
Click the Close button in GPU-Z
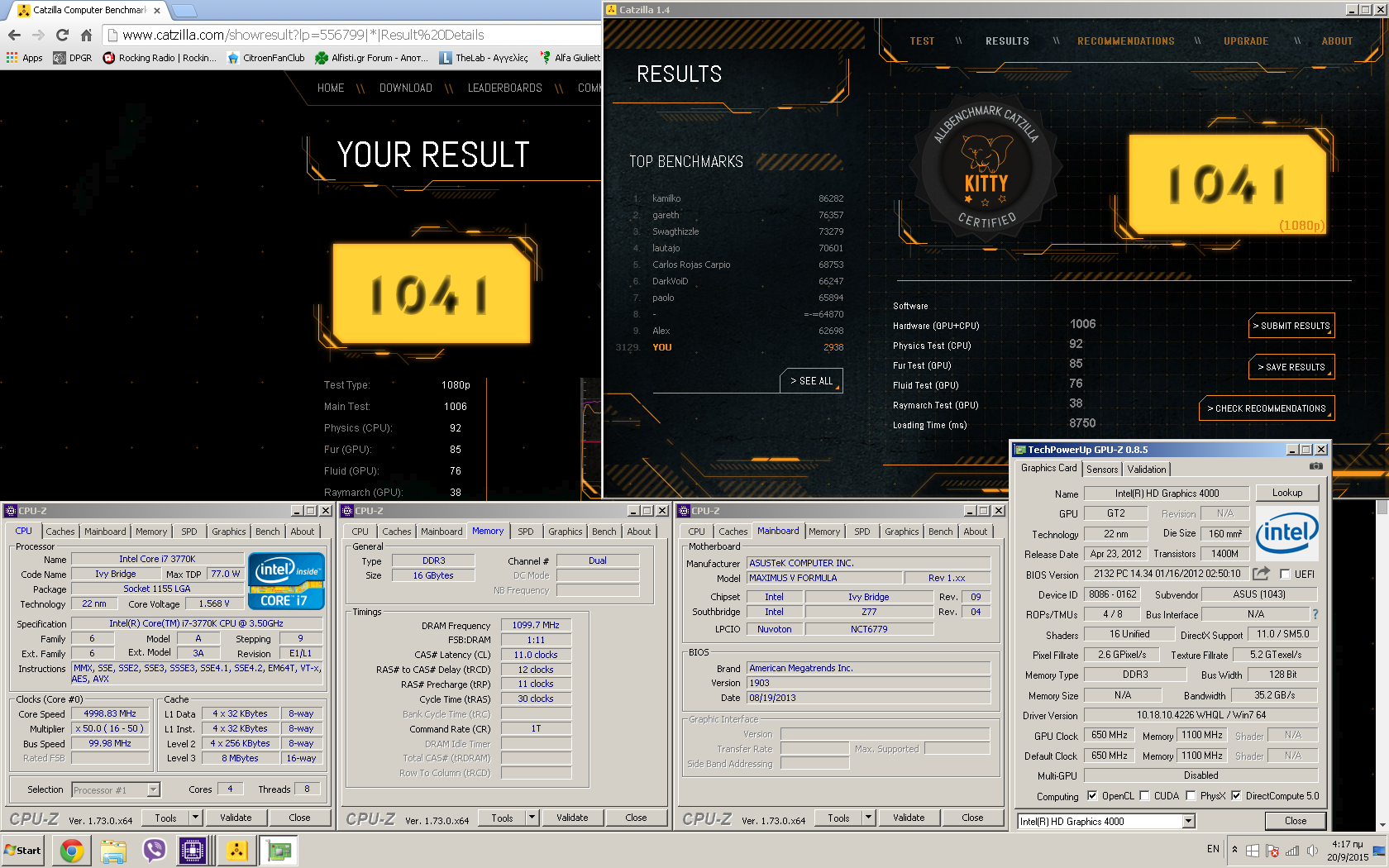coord(1296,821)
